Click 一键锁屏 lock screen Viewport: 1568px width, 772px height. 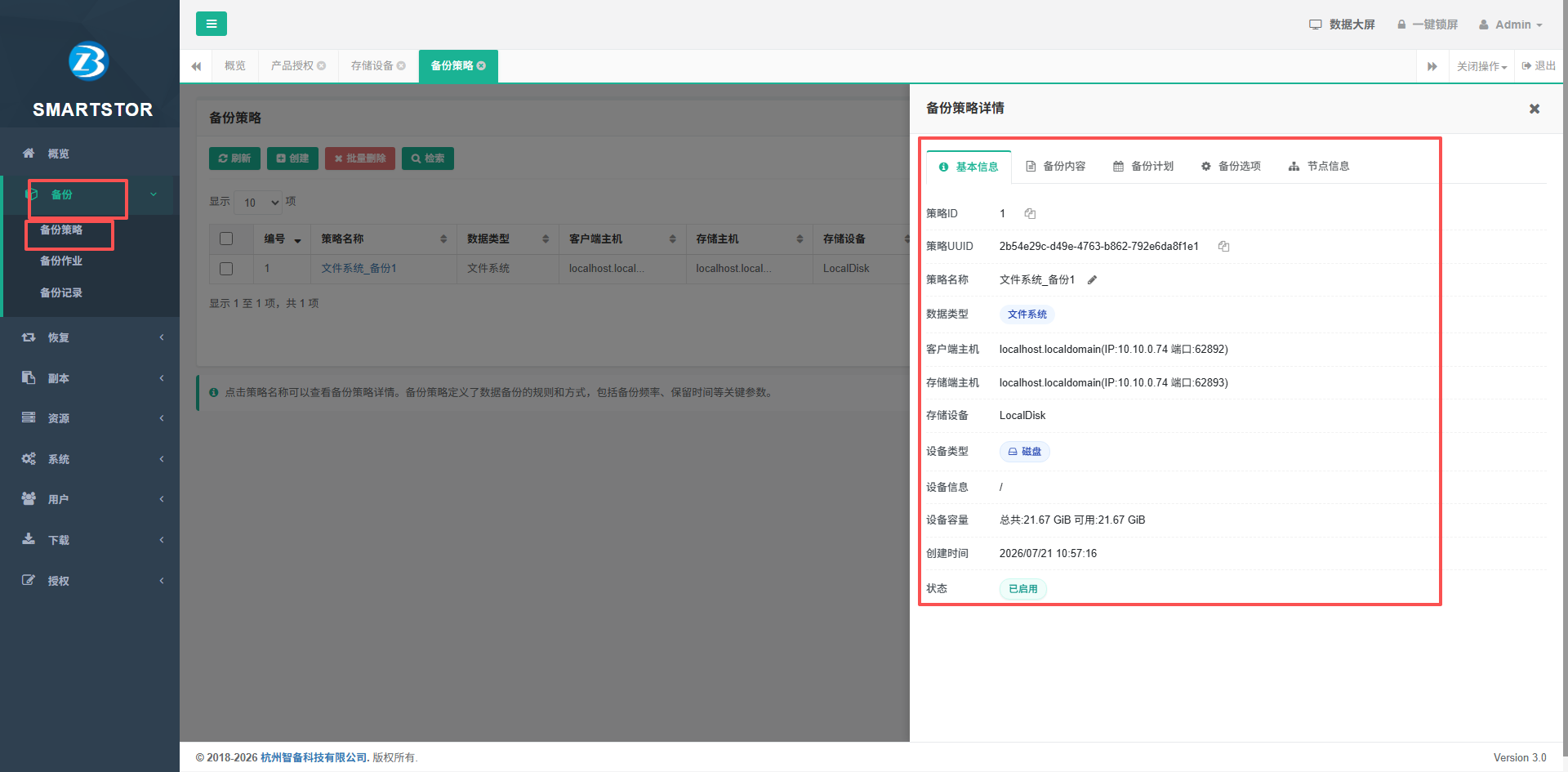pyautogui.click(x=1427, y=25)
